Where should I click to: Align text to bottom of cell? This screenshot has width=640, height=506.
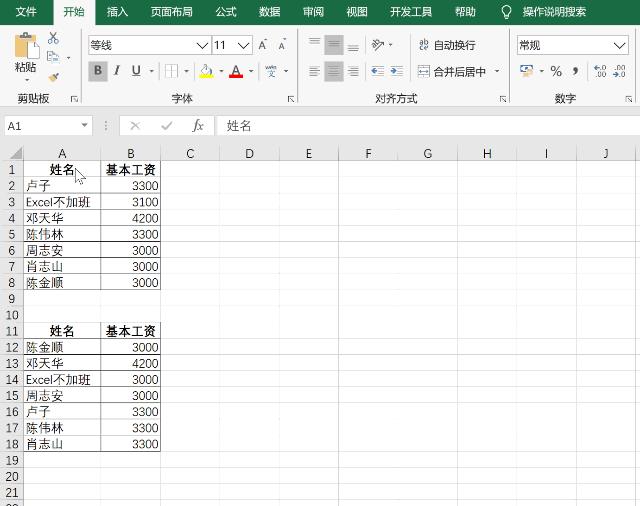pyautogui.click(x=353, y=45)
